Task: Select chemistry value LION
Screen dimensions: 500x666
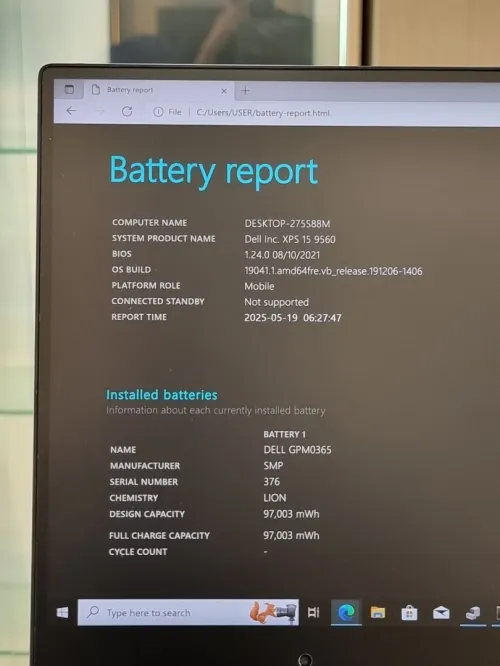Action: (x=275, y=497)
